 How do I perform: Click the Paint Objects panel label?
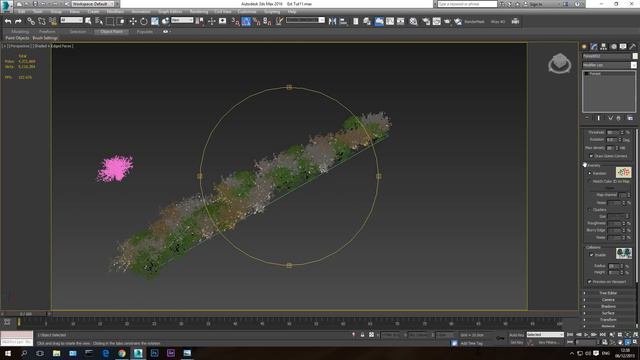point(18,38)
